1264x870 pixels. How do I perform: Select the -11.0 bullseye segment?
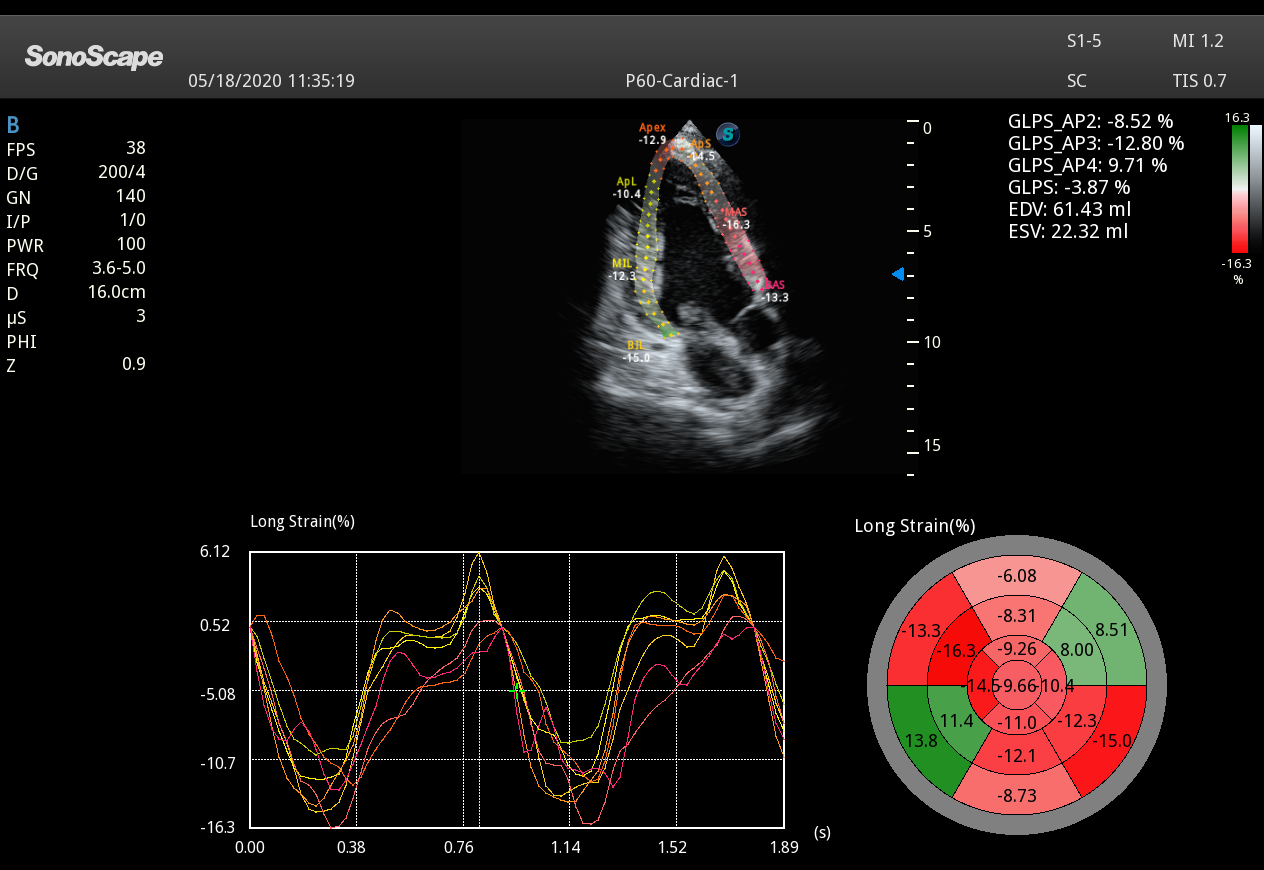[1017, 723]
